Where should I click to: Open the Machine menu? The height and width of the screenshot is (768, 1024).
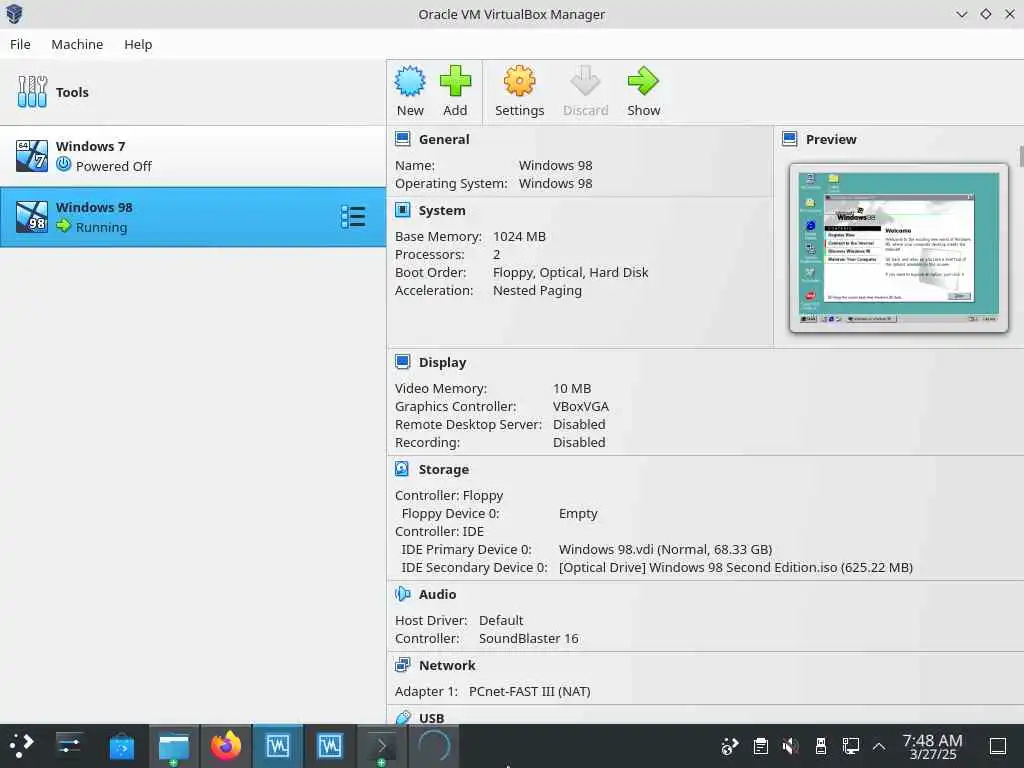point(77,44)
